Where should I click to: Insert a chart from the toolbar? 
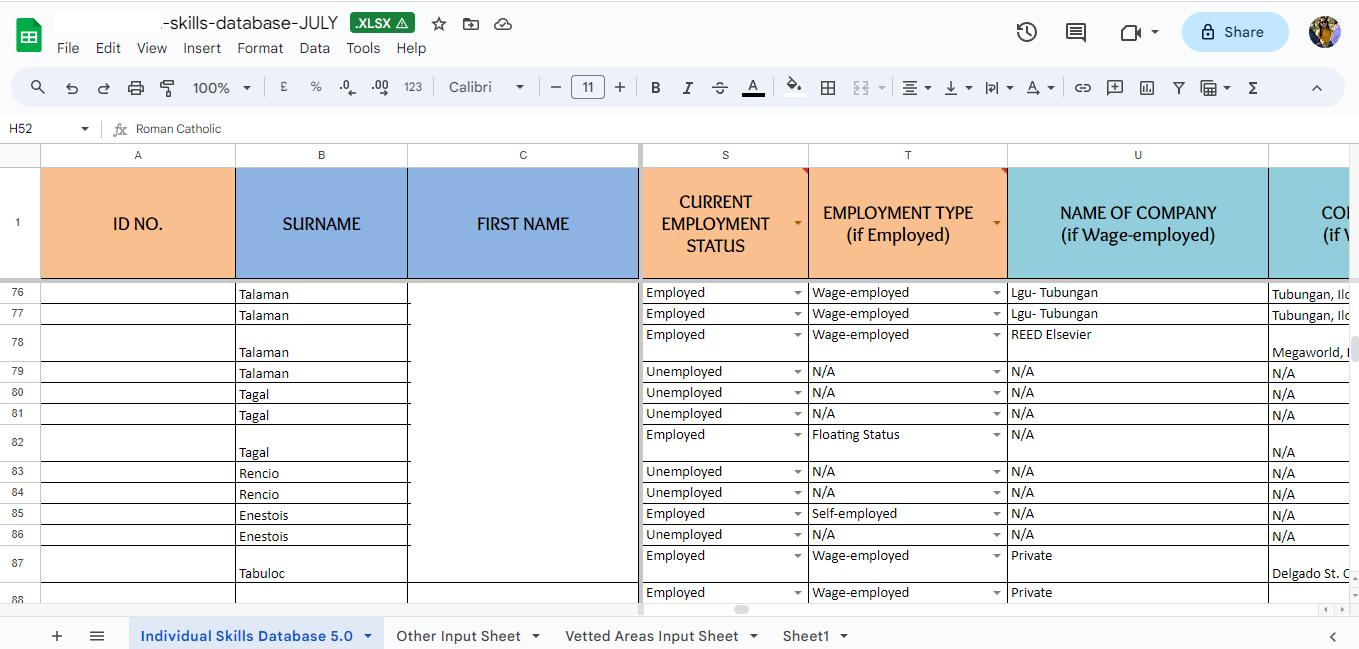pyautogui.click(x=1147, y=88)
